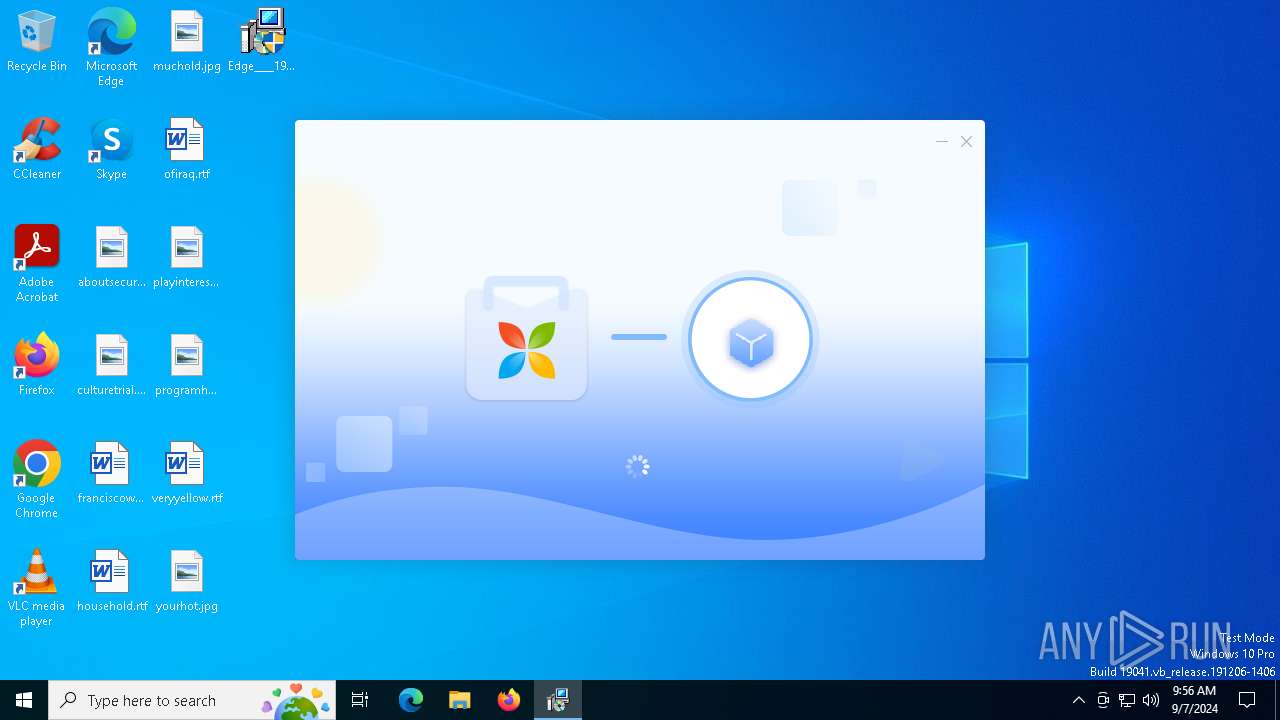The image size is (1280, 720).
Task: Select the Google Chrome desktop shortcut
Action: coord(37,479)
